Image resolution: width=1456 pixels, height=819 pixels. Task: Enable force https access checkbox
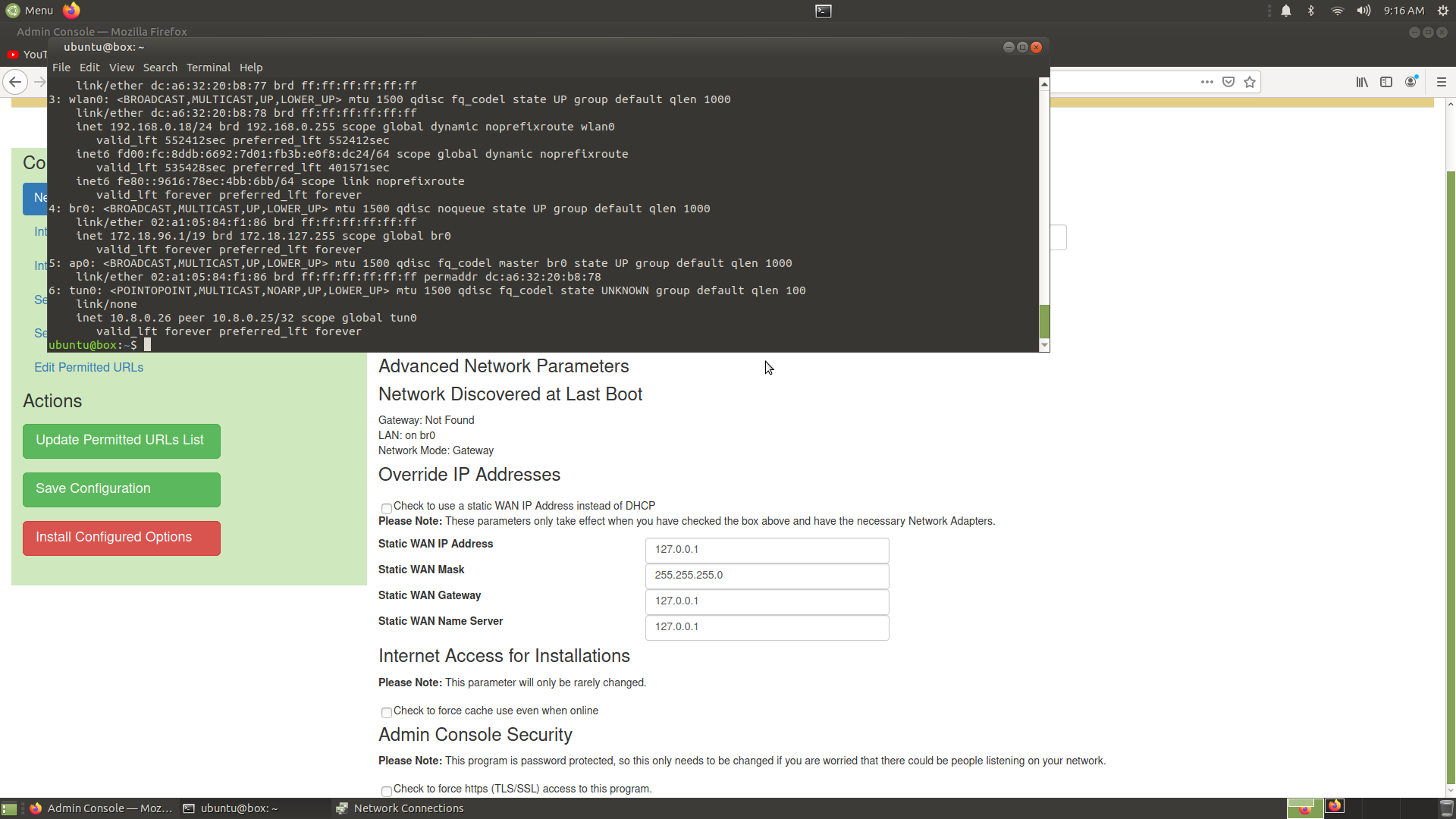pyautogui.click(x=386, y=791)
